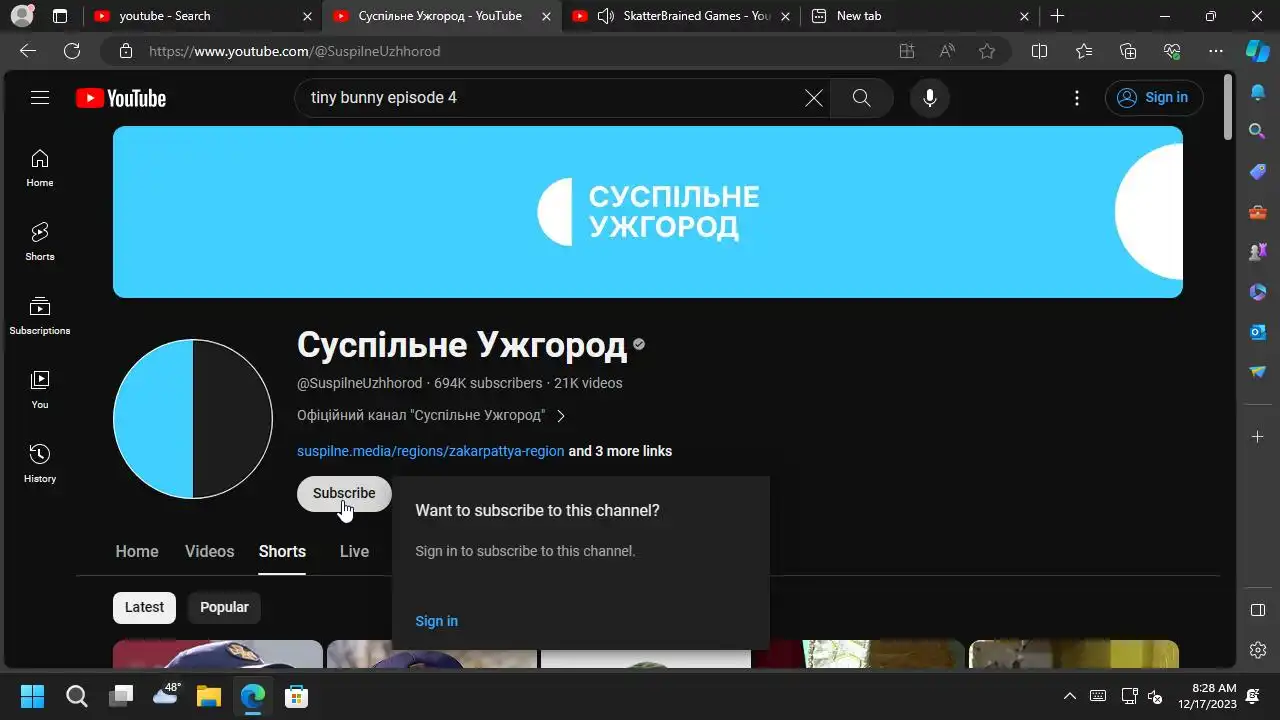The width and height of the screenshot is (1280, 720).
Task: Open You in the sidebar
Action: [x=40, y=390]
